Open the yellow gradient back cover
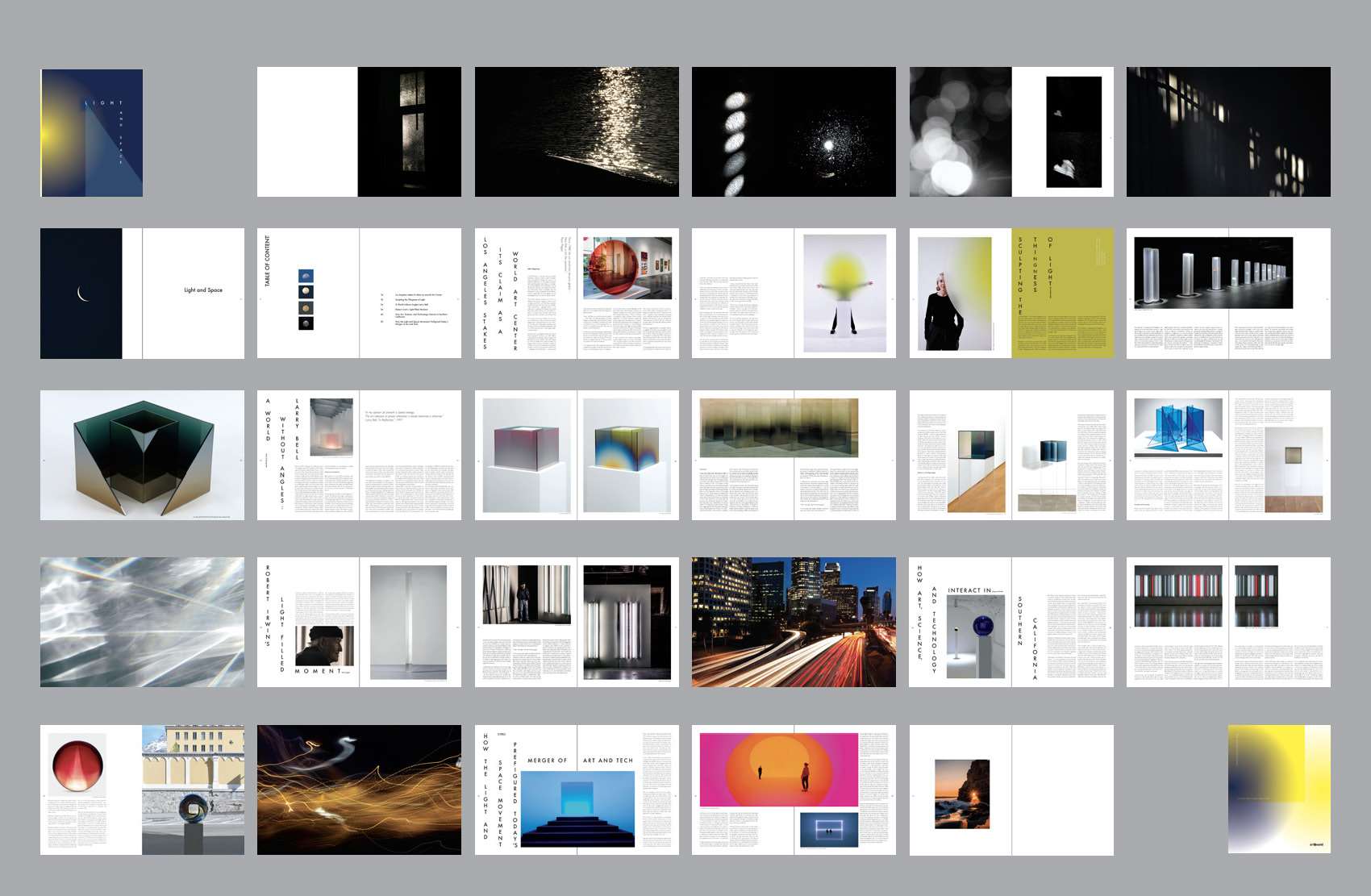1371x896 pixels. [x=1279, y=790]
